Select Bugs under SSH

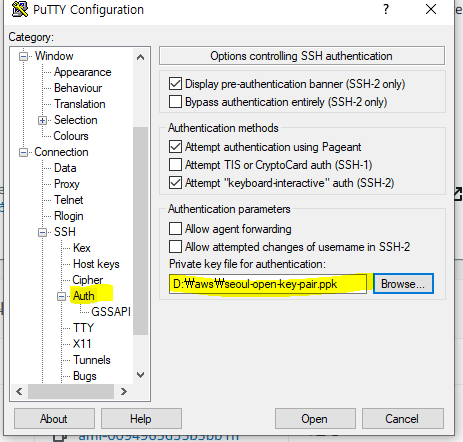tap(85, 376)
